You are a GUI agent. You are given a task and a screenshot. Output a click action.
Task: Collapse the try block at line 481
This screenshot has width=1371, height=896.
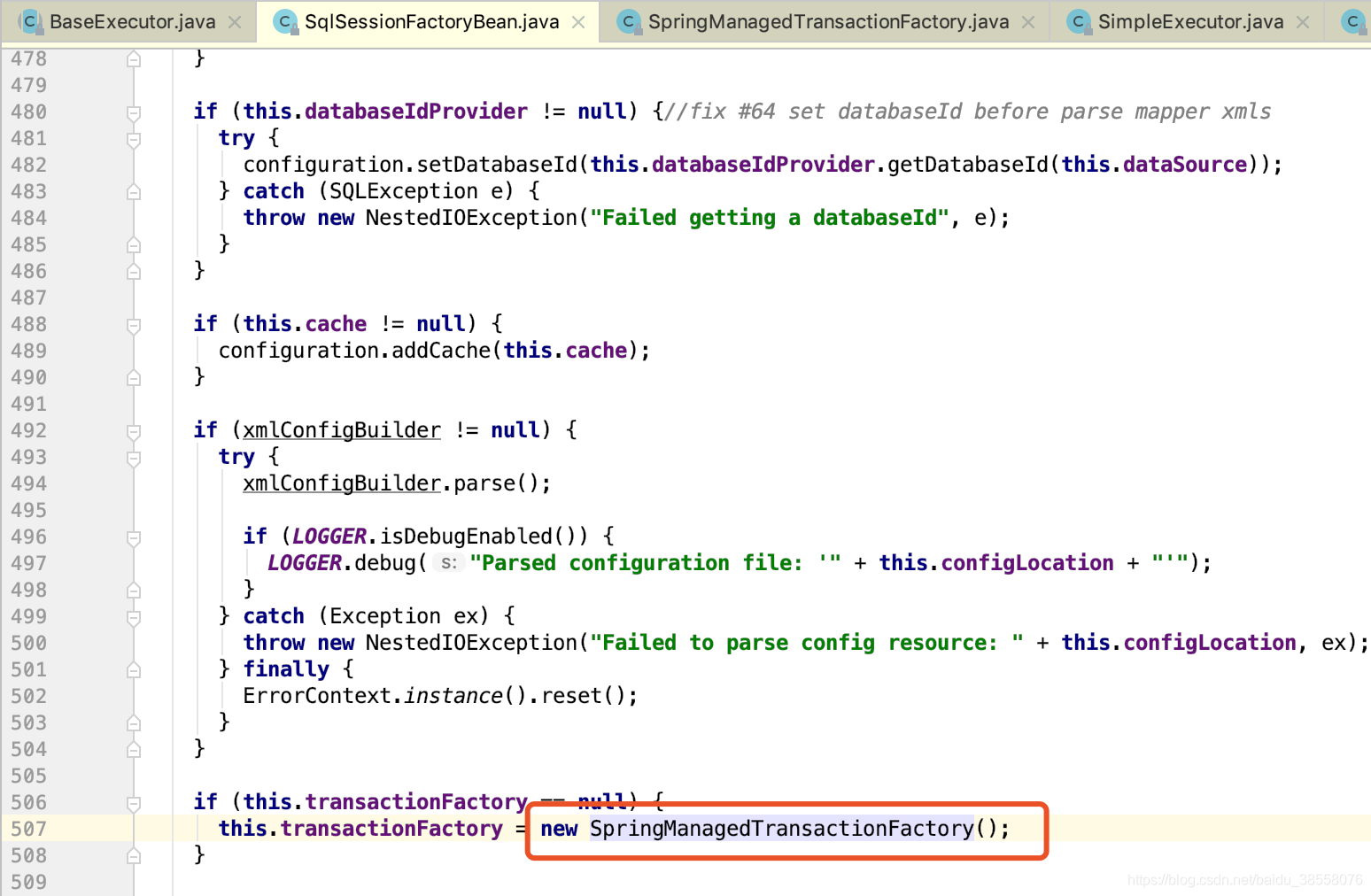[x=134, y=139]
